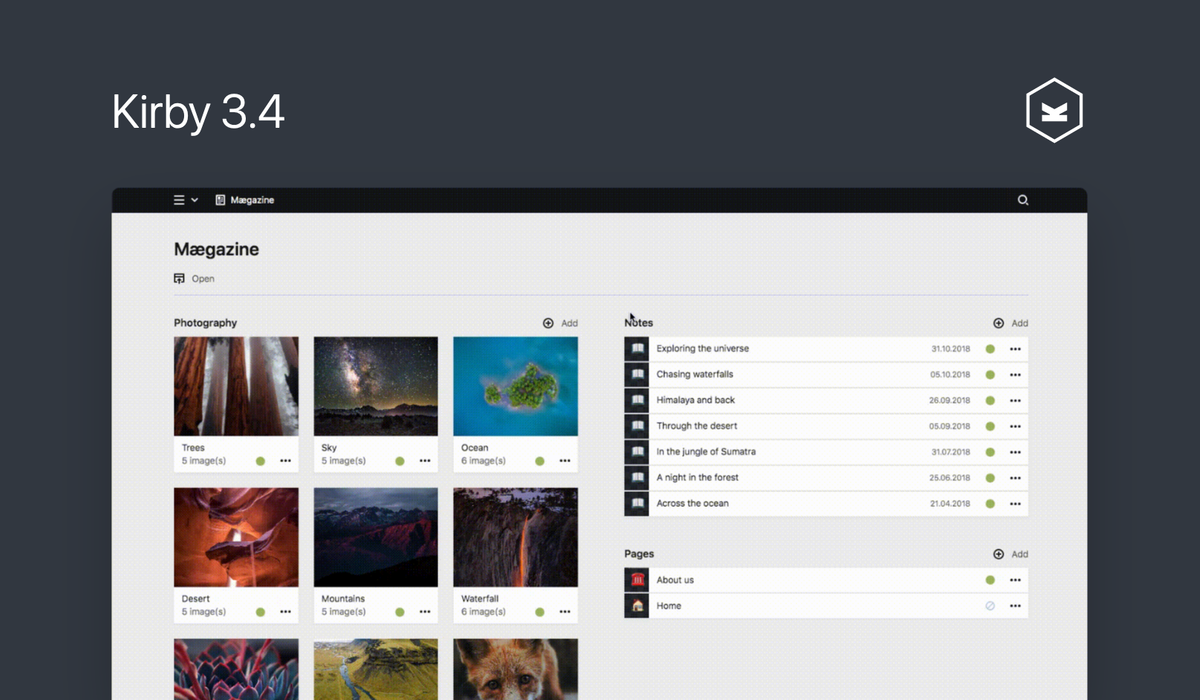The width and height of the screenshot is (1200, 700).
Task: Click book icon of Across the ocean
Action: 637,504
